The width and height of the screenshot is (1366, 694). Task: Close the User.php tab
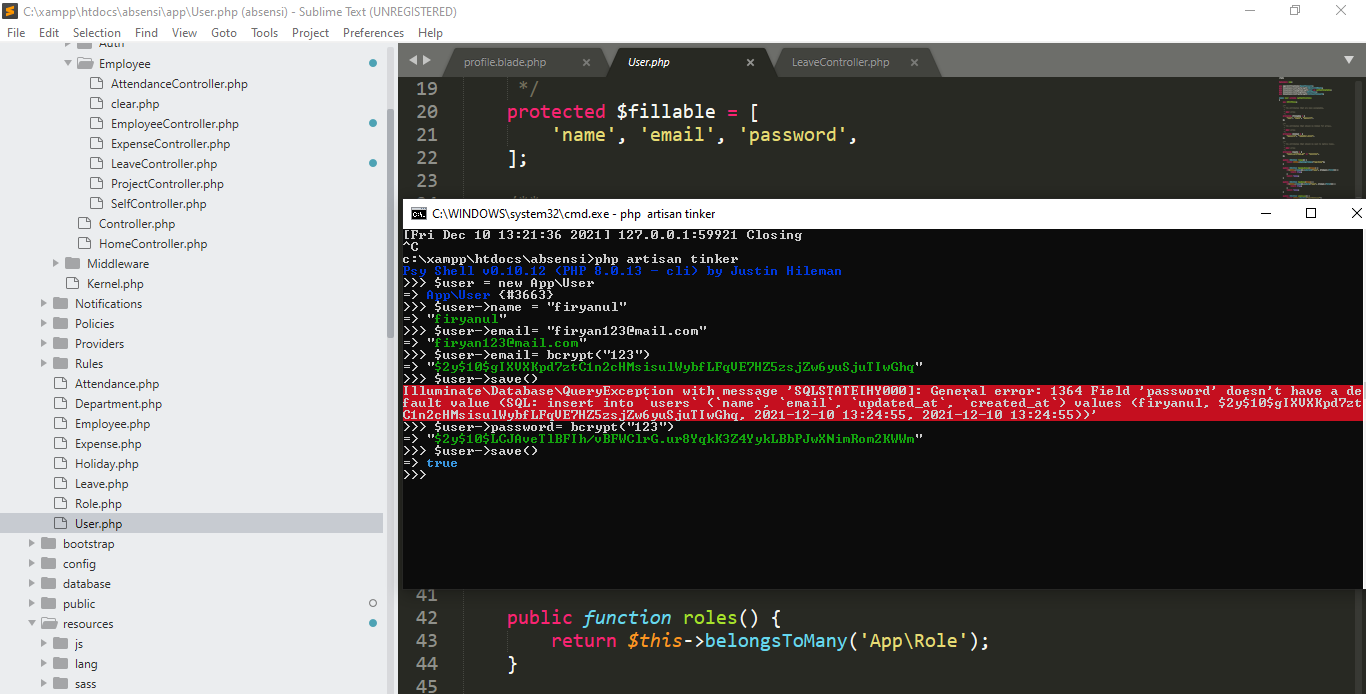pos(750,62)
